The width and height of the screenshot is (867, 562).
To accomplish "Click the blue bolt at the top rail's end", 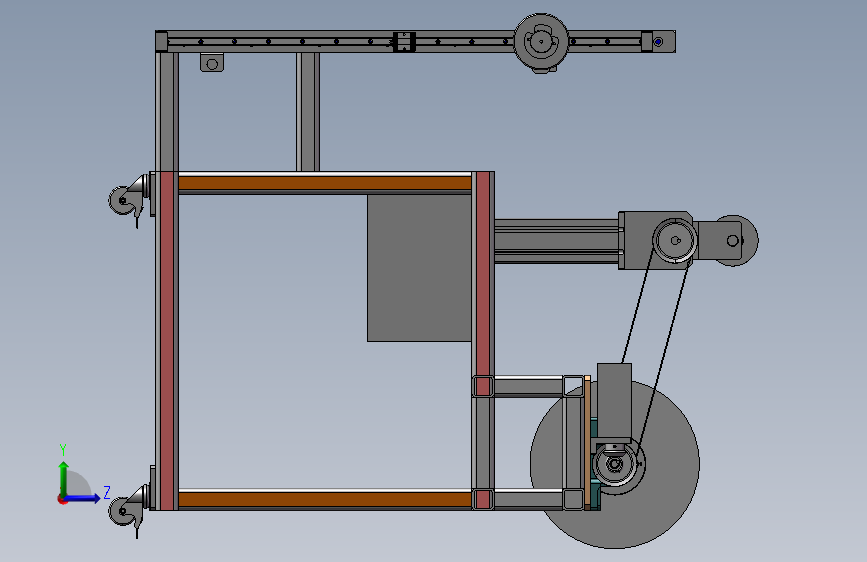I will click(x=658, y=41).
